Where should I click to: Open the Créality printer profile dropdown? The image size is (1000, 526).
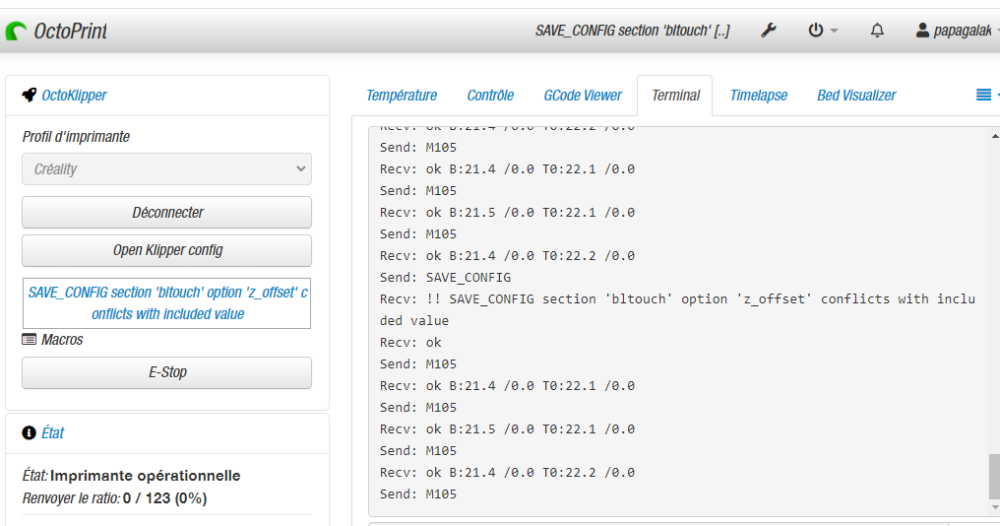(166, 169)
